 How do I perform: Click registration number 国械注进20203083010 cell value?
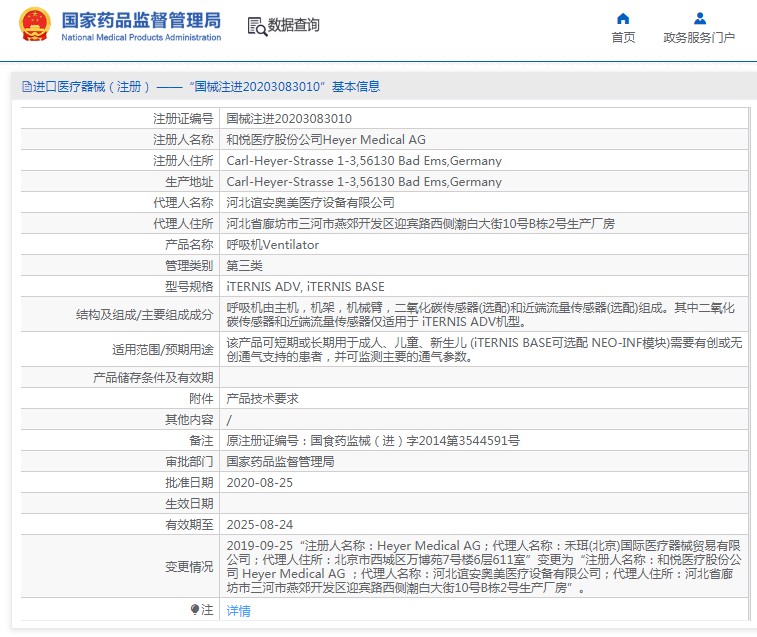288,118
